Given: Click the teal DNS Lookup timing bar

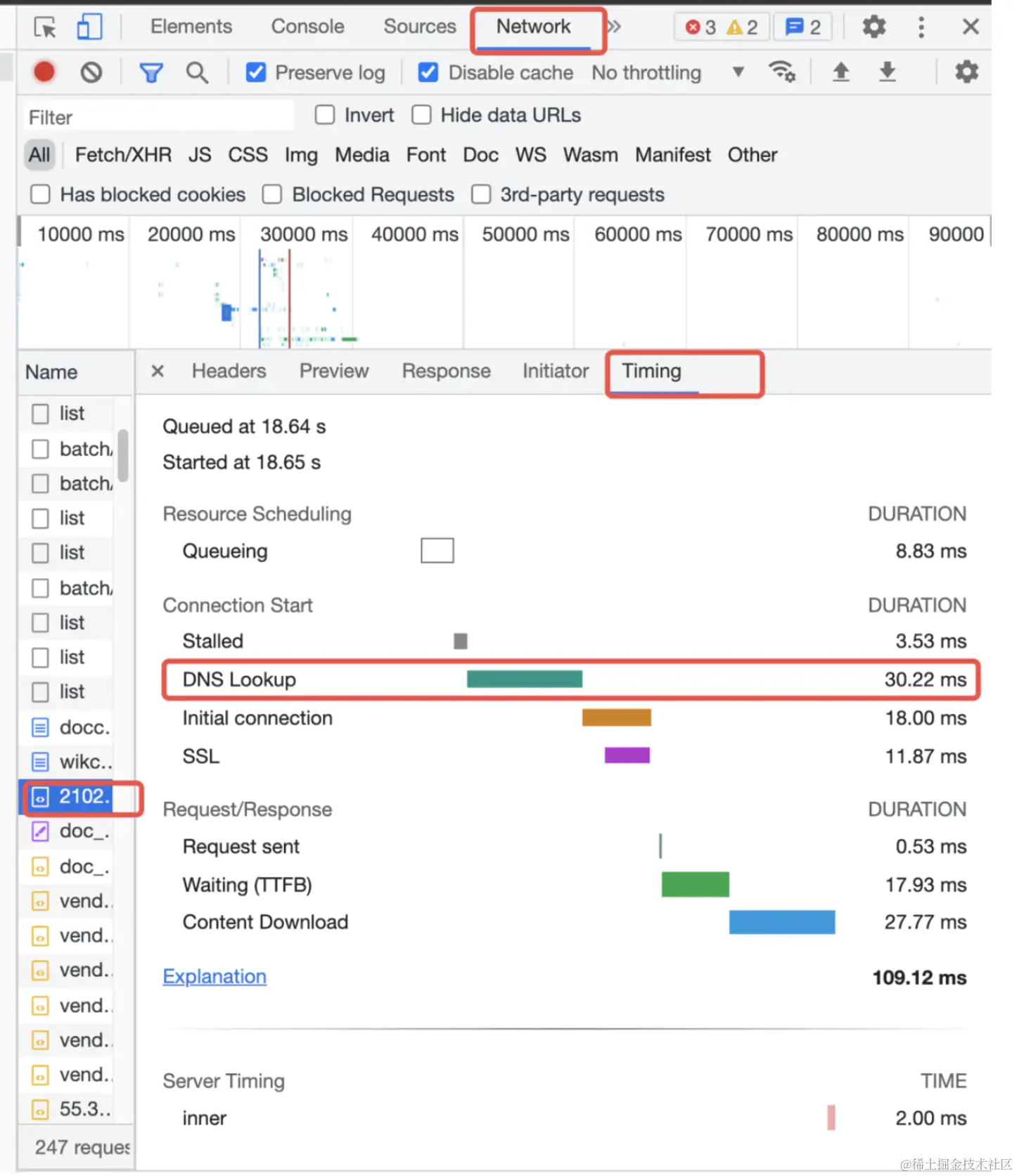Looking at the screenshot, I should [x=524, y=679].
